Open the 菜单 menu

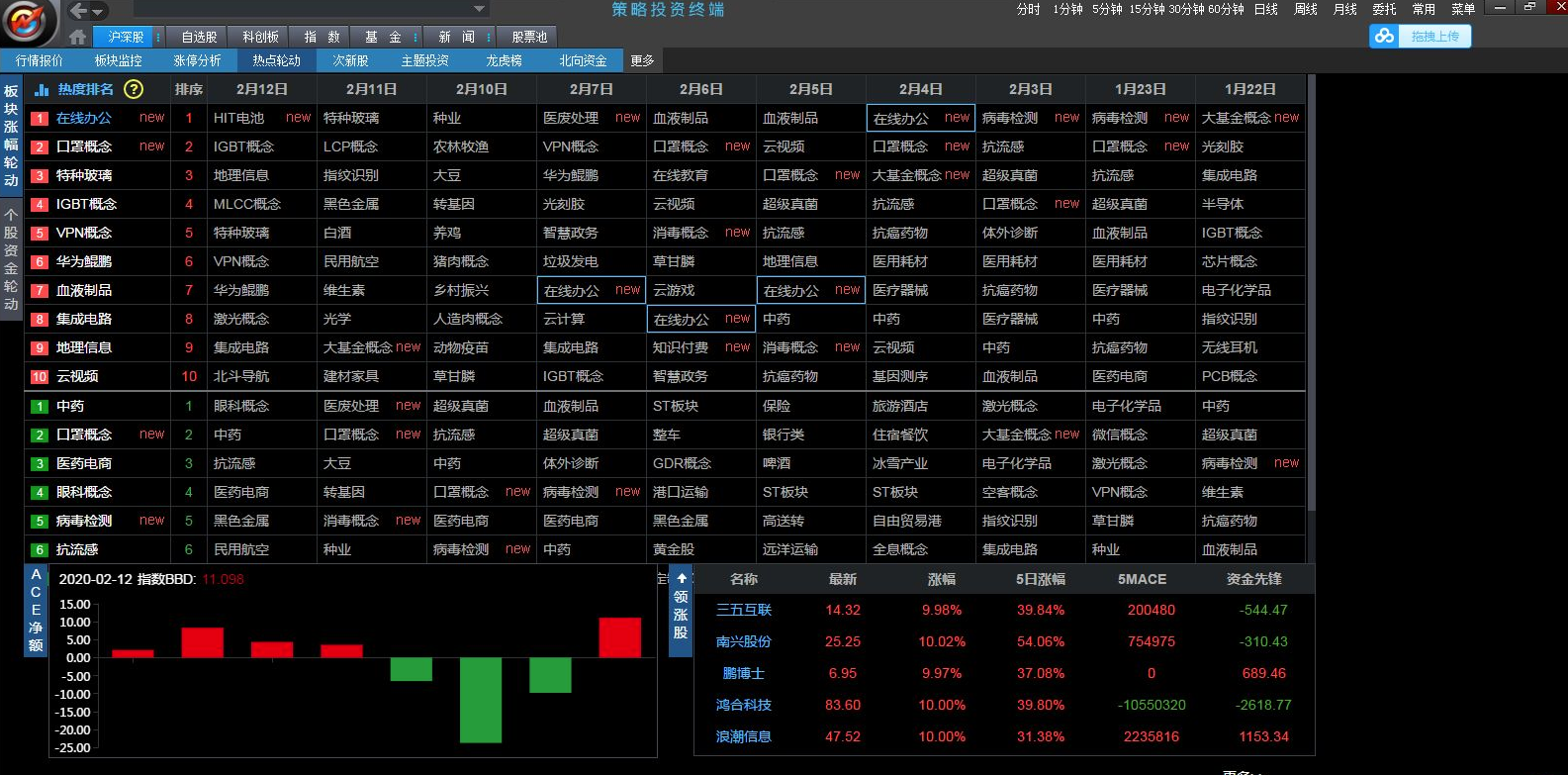point(1463,9)
